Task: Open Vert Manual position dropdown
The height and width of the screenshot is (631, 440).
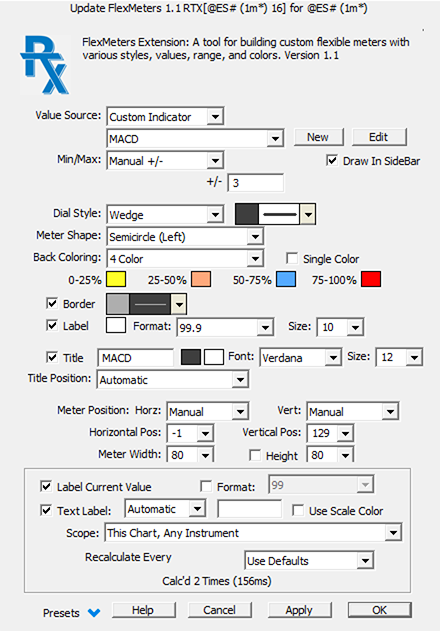Action: pos(353,411)
